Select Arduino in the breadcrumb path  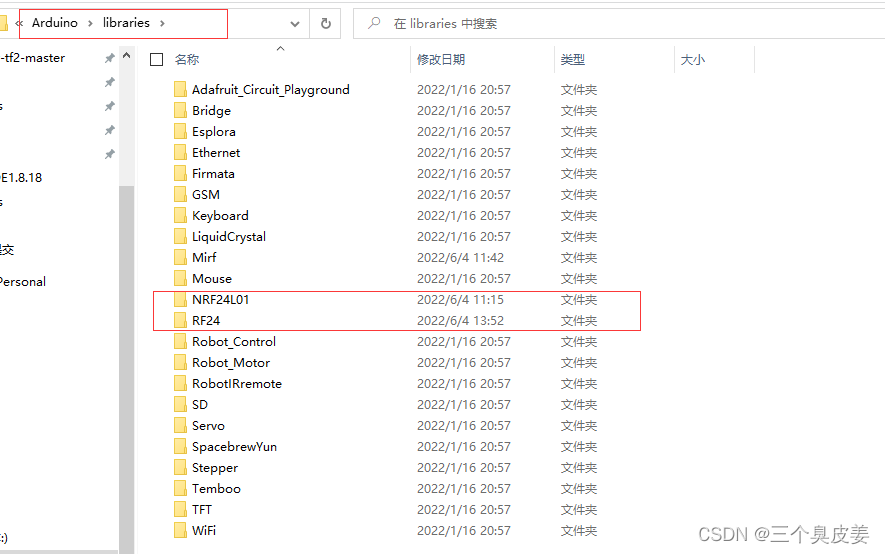point(55,23)
